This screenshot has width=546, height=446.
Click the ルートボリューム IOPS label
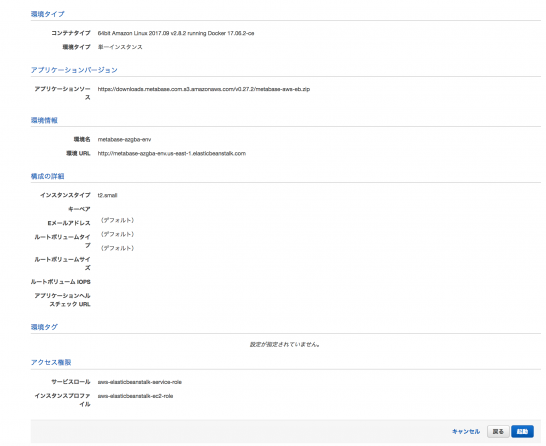coord(61,282)
